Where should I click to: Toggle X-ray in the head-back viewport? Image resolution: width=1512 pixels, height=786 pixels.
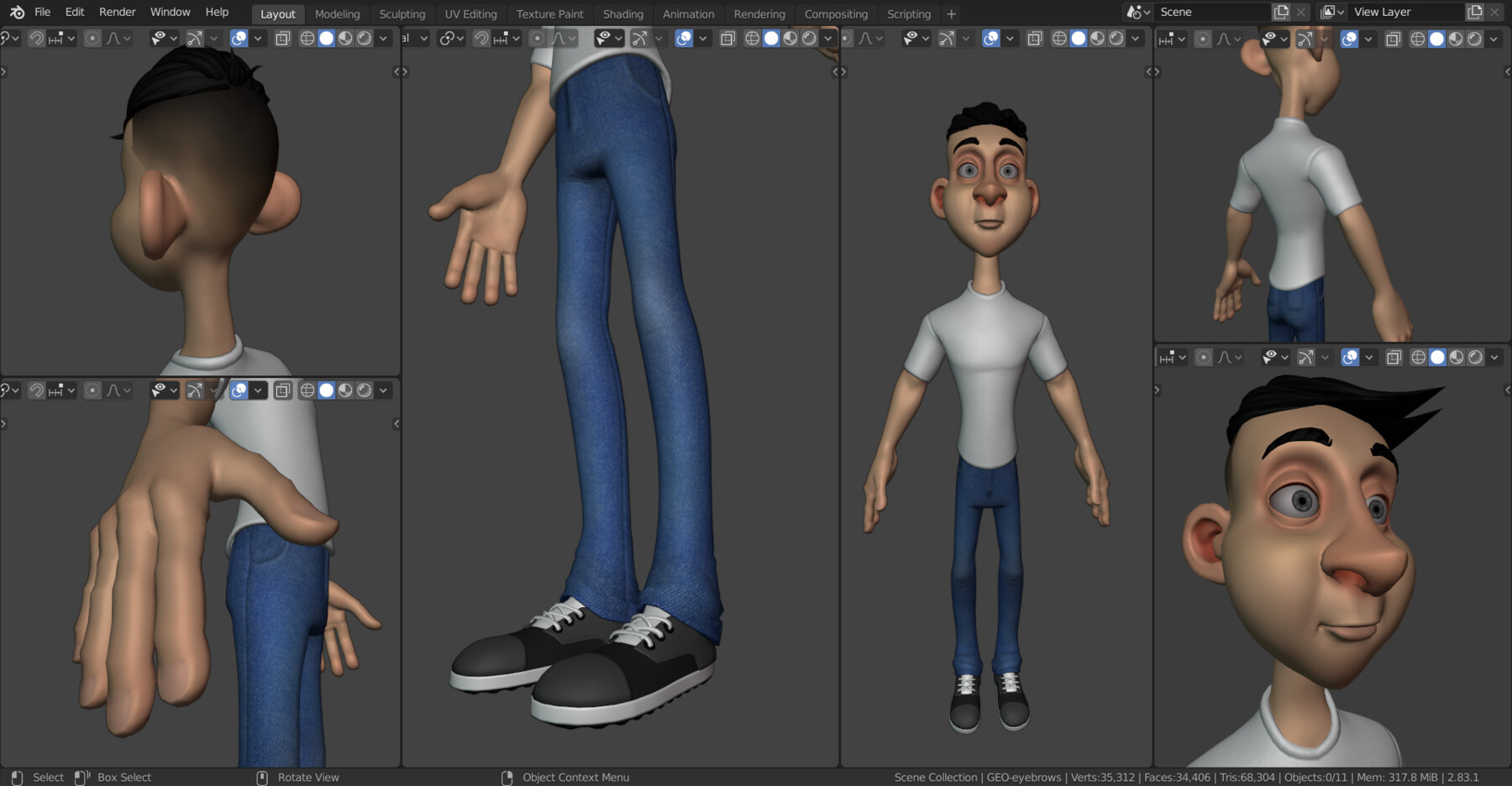point(283,39)
